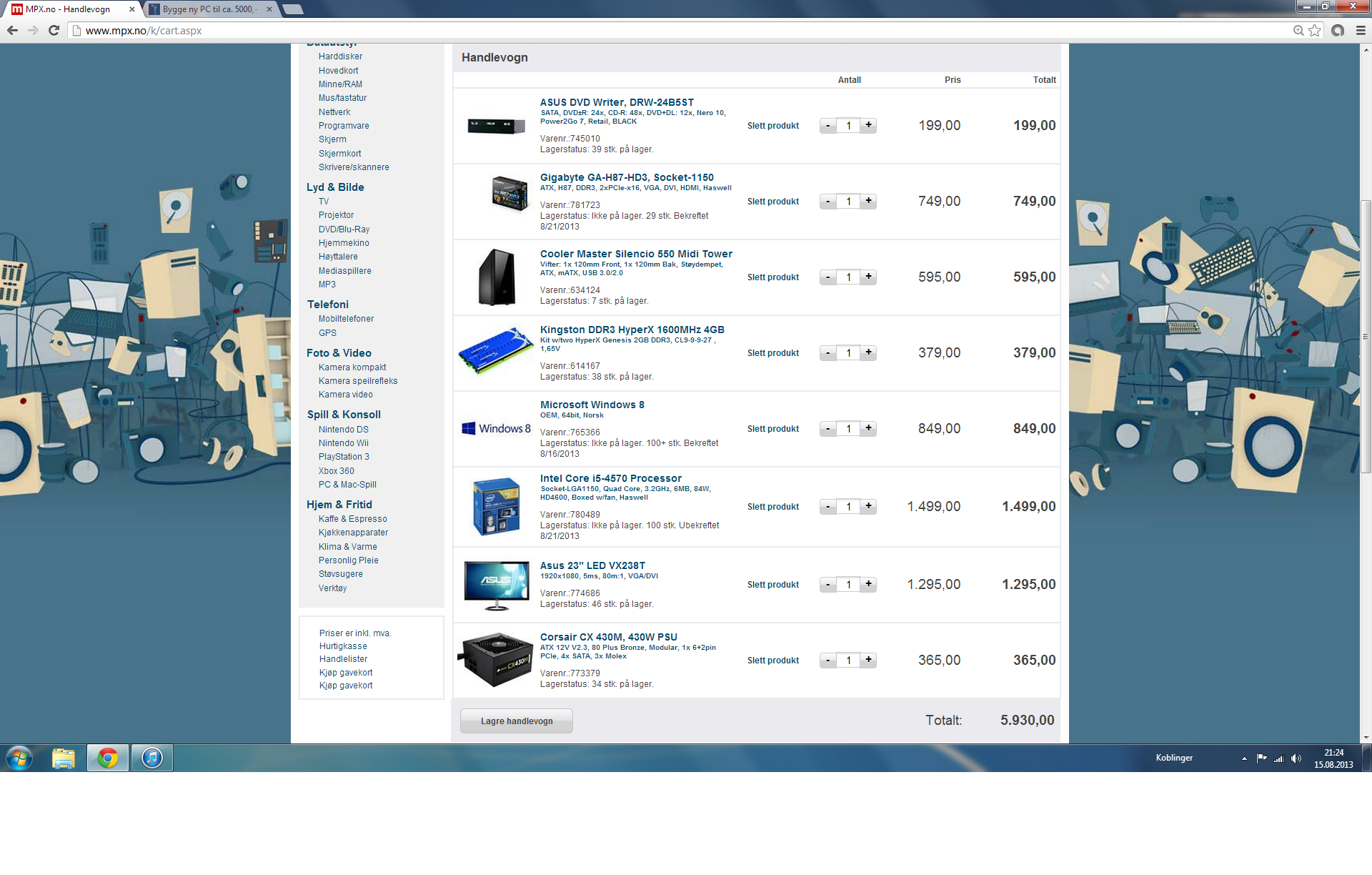
Task: Remove Corsair PSU with Slett produkt
Action: pyautogui.click(x=773, y=661)
